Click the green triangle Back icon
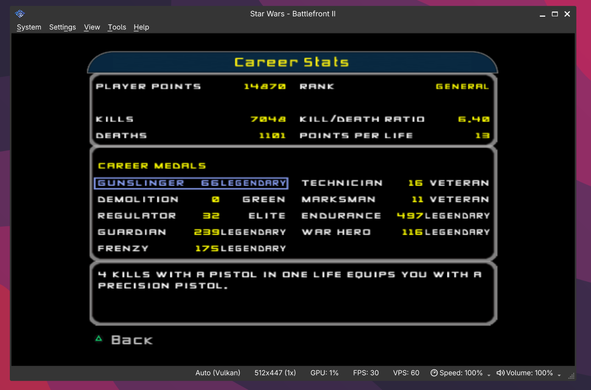The width and height of the screenshot is (591, 390). 99,339
